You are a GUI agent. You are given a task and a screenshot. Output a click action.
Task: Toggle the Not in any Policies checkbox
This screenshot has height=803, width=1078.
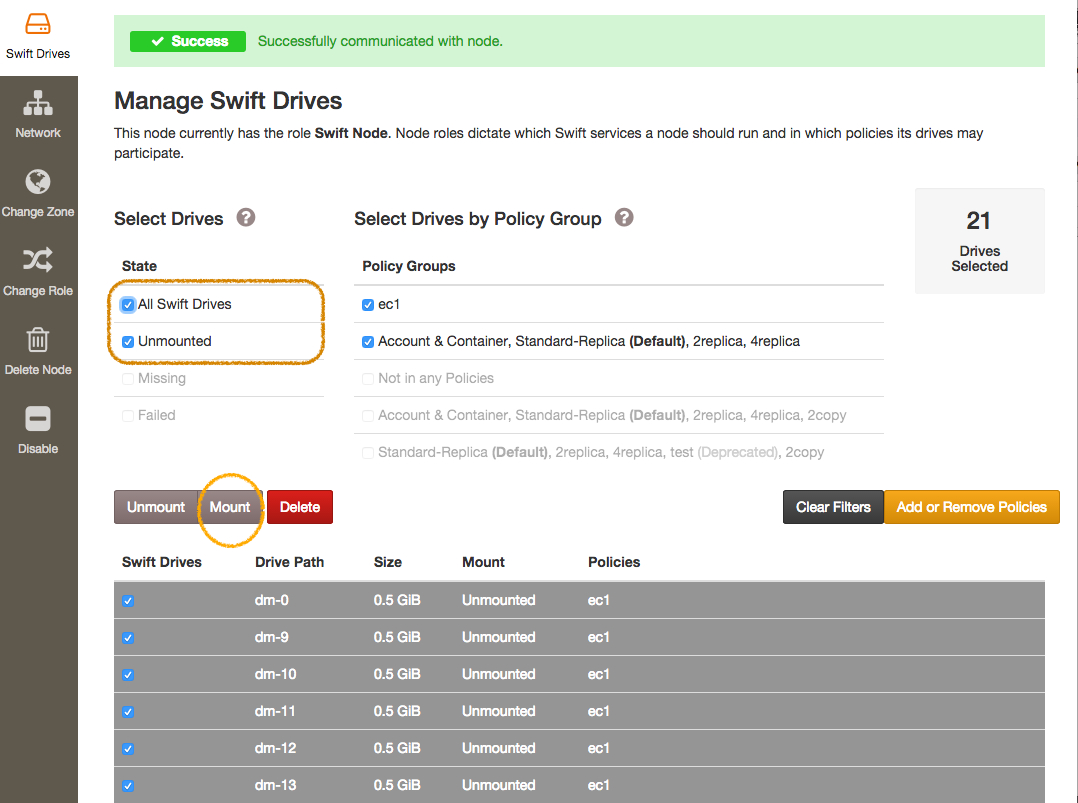click(x=368, y=379)
